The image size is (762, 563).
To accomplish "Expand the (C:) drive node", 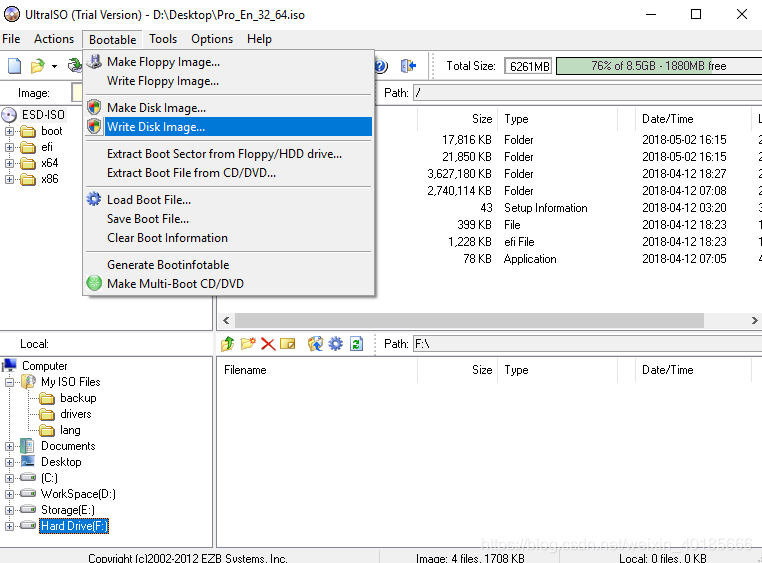I will pyautogui.click(x=9, y=478).
